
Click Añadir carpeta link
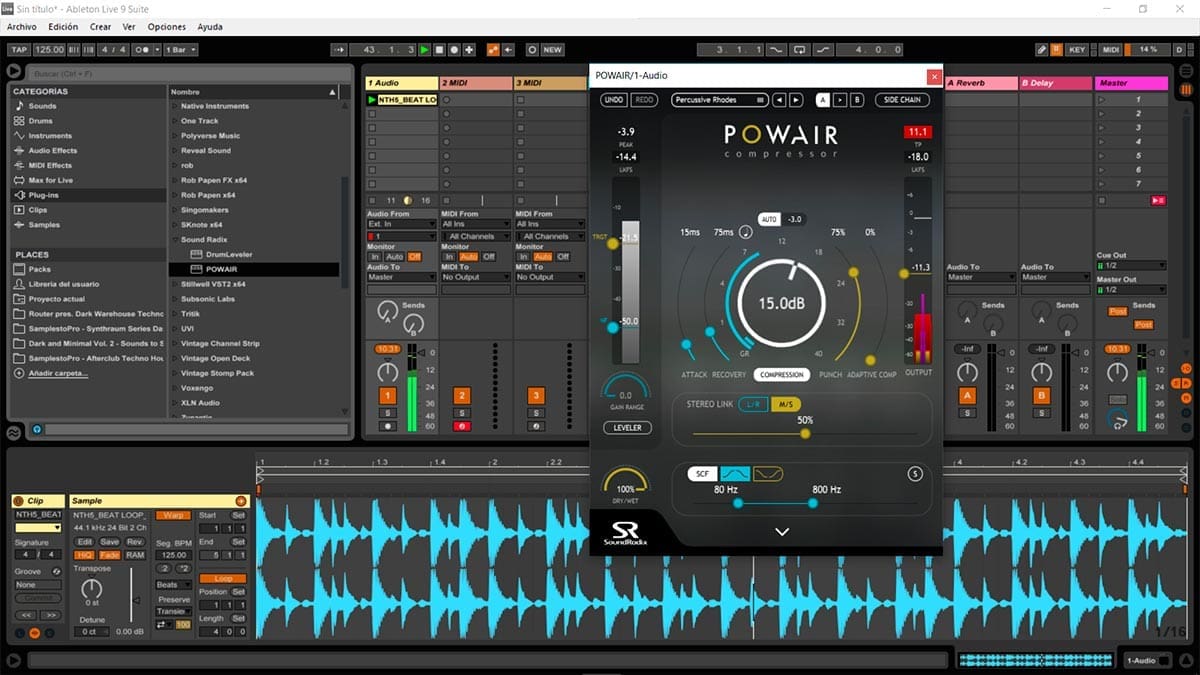(x=57, y=373)
